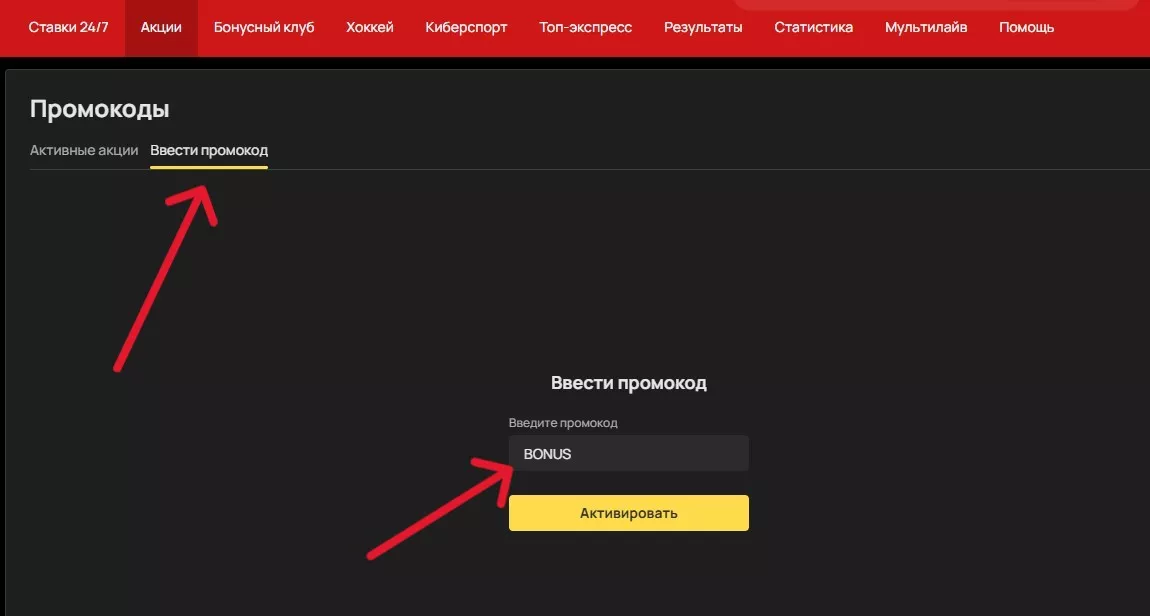Click the yellow activation button below the input
The width and height of the screenshot is (1150, 616).
click(x=628, y=512)
